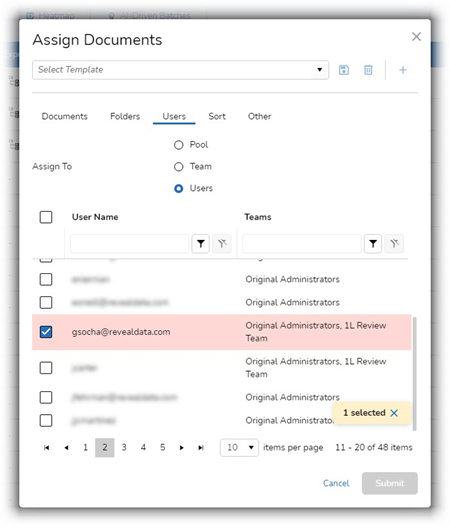Viewport: 450px width, 526px height.
Task: Click the gsocha@revealdata.com user name
Action: (121, 332)
